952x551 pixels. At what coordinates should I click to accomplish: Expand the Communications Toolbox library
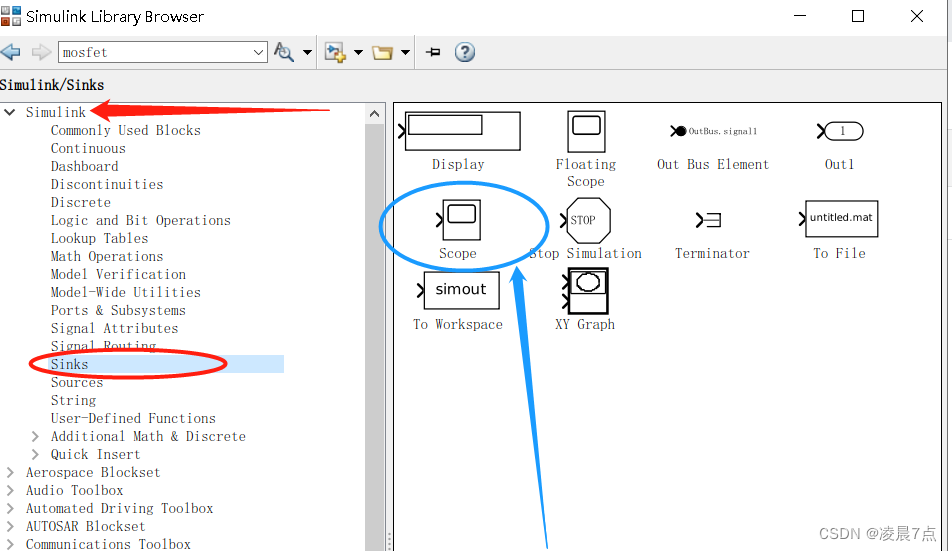[10, 544]
